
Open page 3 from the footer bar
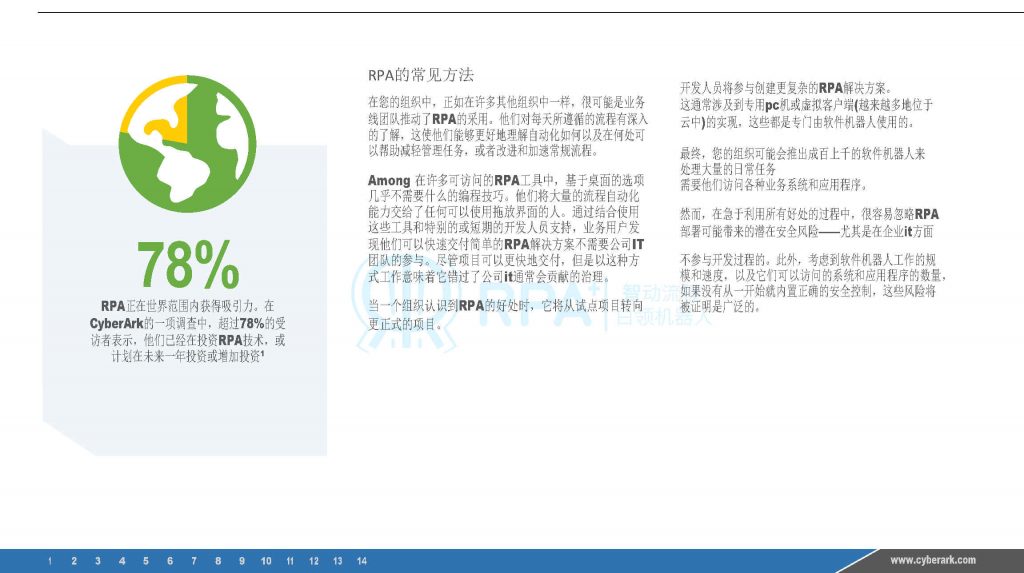click(98, 561)
